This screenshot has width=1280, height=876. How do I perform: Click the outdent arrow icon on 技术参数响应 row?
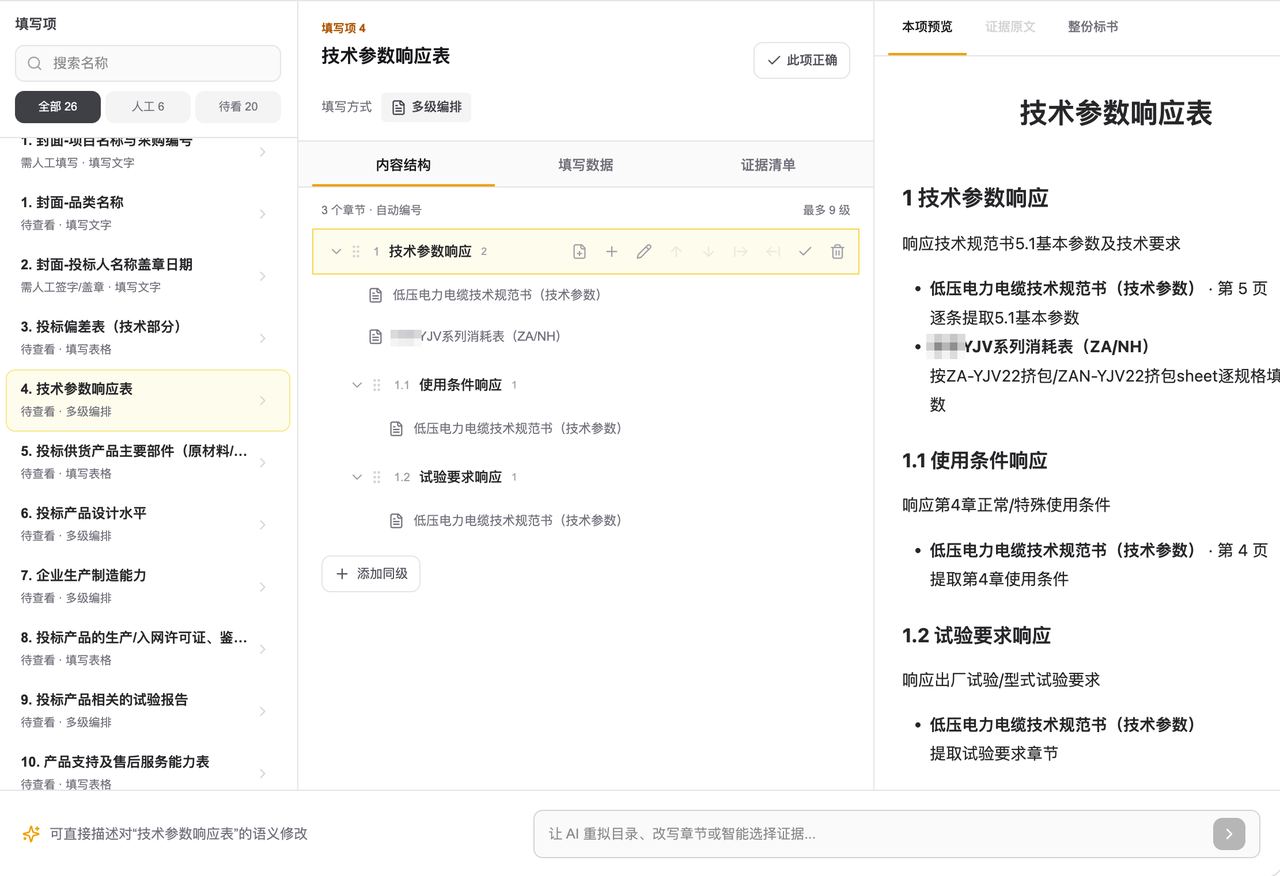coord(773,252)
